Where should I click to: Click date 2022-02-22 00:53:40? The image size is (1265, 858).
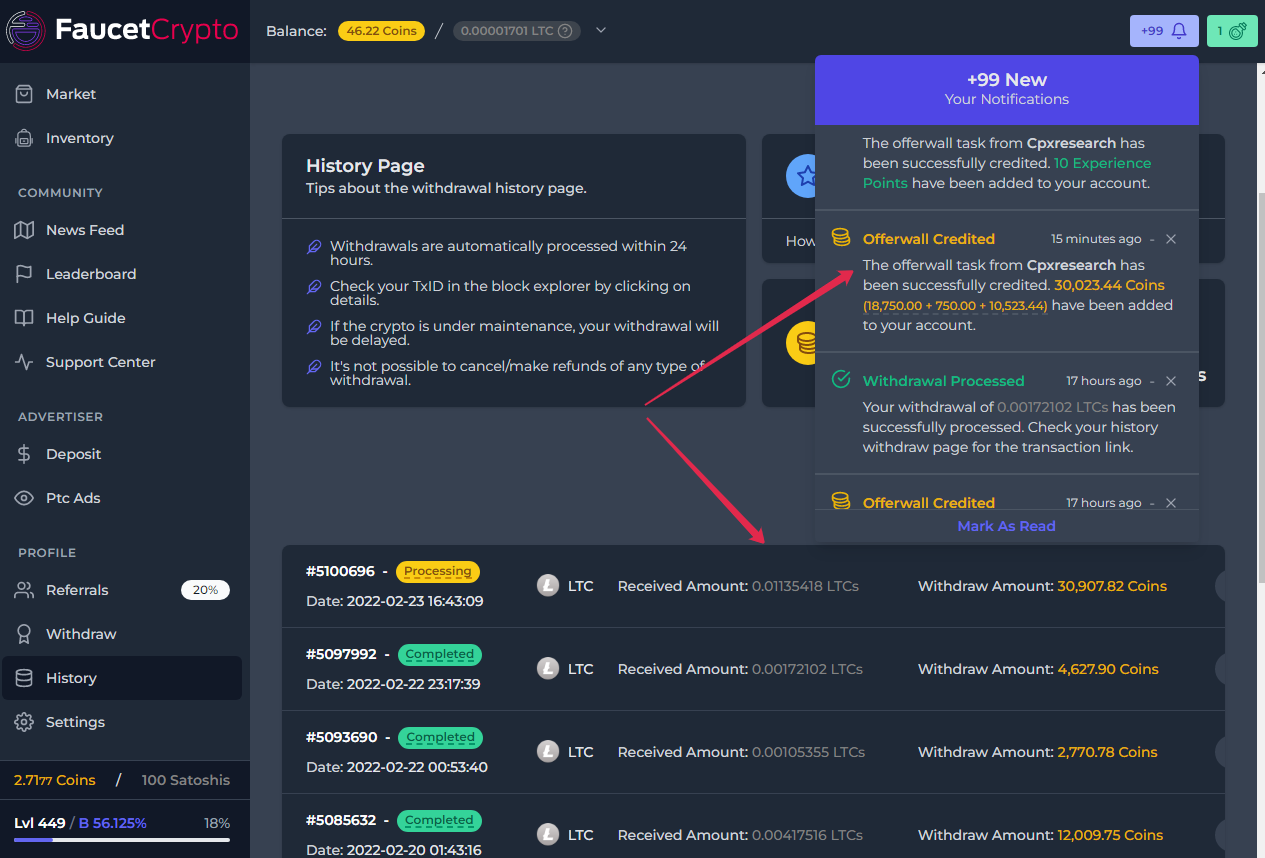click(x=417, y=767)
